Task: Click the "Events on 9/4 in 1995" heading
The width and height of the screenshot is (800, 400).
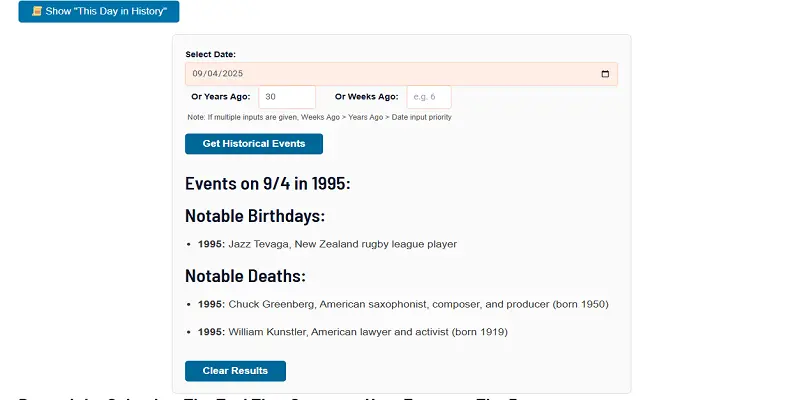Action: click(x=268, y=184)
